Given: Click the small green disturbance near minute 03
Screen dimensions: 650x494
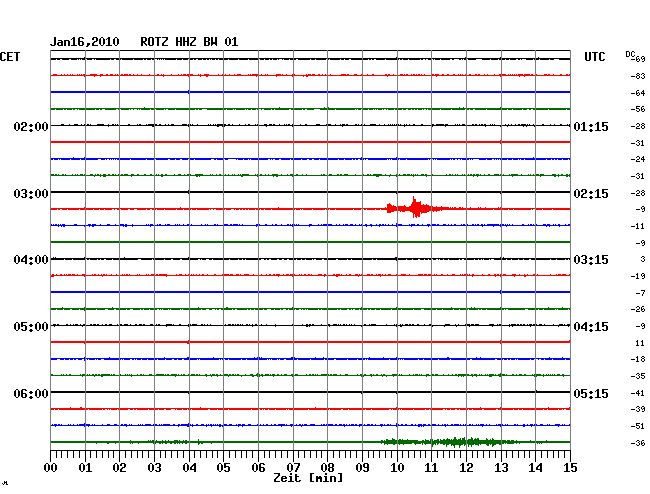Looking at the screenshot, I should tap(170, 442).
